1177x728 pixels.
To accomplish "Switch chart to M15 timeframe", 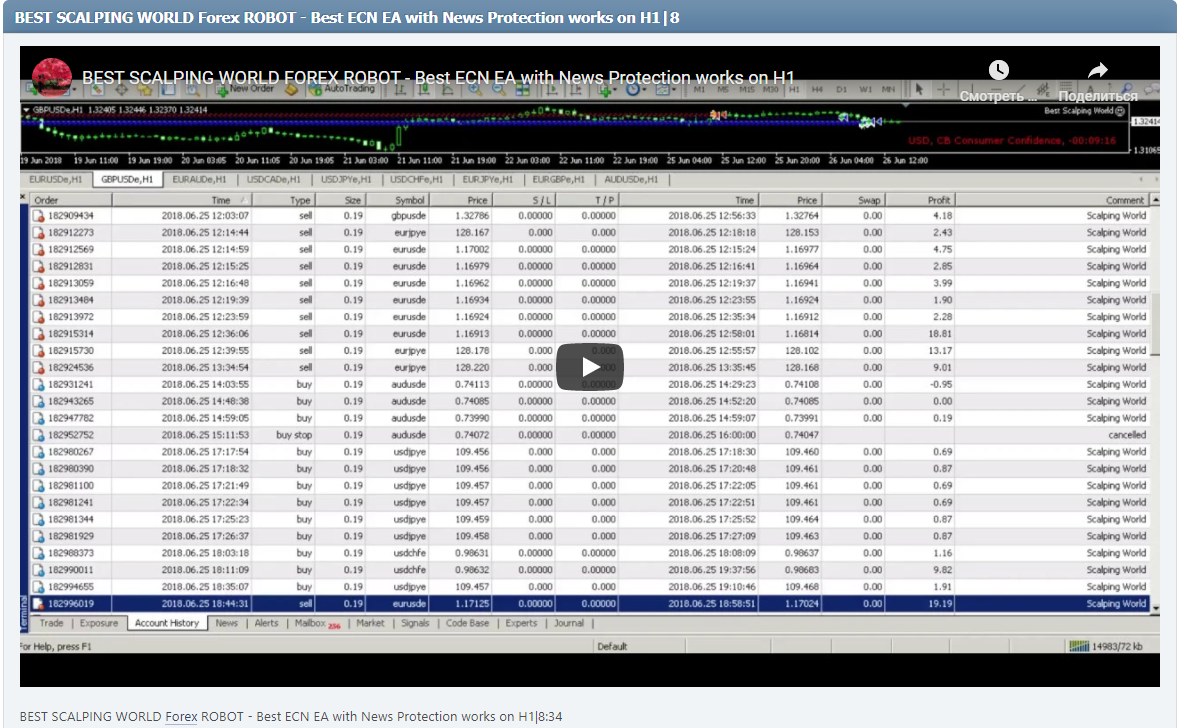I will point(746,89).
